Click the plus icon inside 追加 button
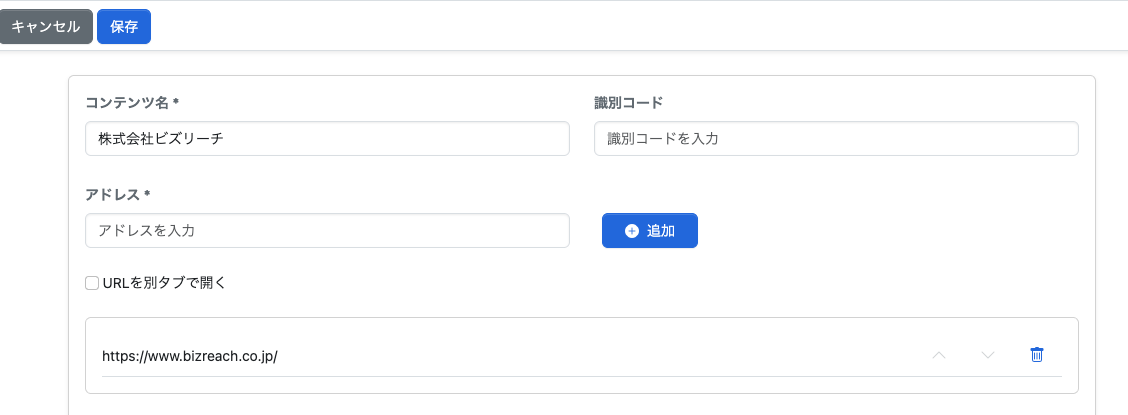Screen dimensions: 1128x415 click(632, 231)
